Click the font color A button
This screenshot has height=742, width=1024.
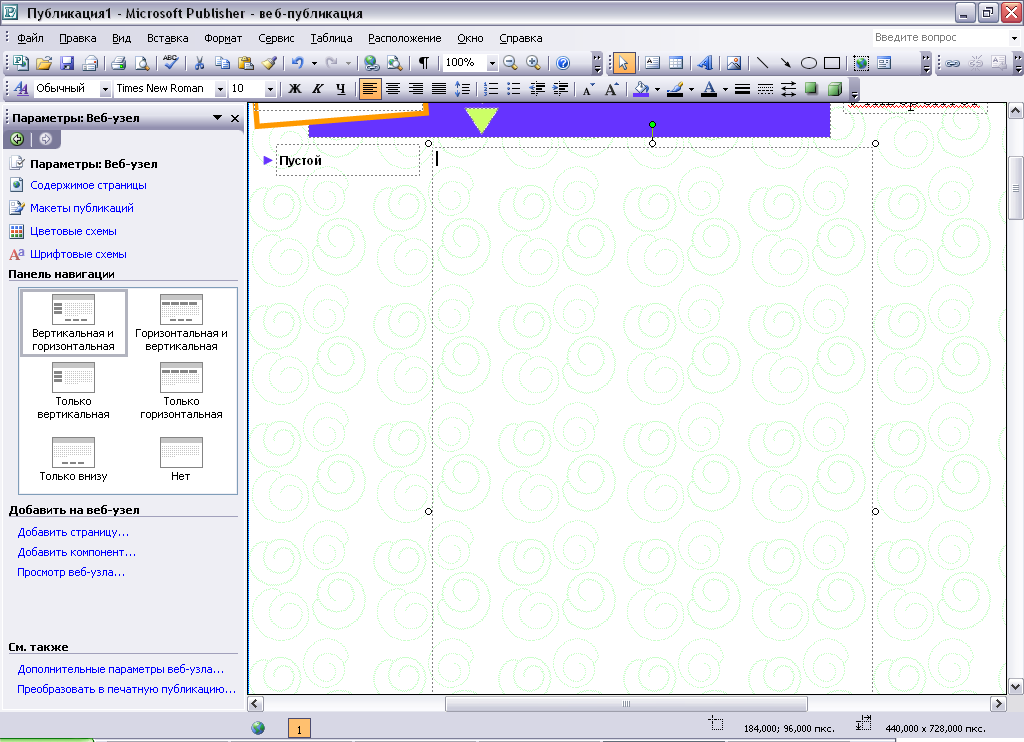[709, 89]
